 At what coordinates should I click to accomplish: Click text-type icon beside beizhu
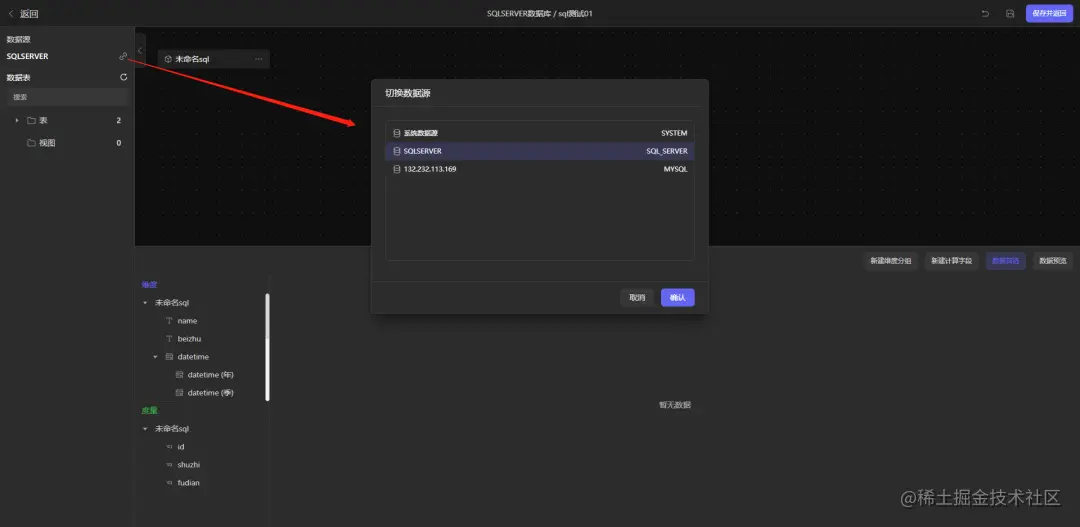click(169, 339)
